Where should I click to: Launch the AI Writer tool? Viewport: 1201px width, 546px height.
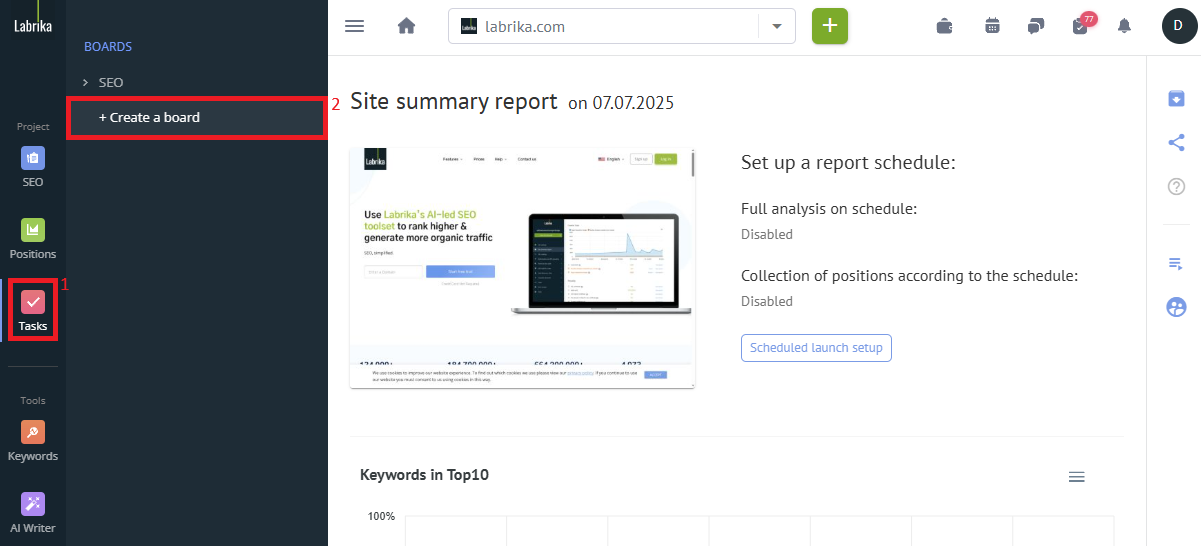[x=33, y=513]
